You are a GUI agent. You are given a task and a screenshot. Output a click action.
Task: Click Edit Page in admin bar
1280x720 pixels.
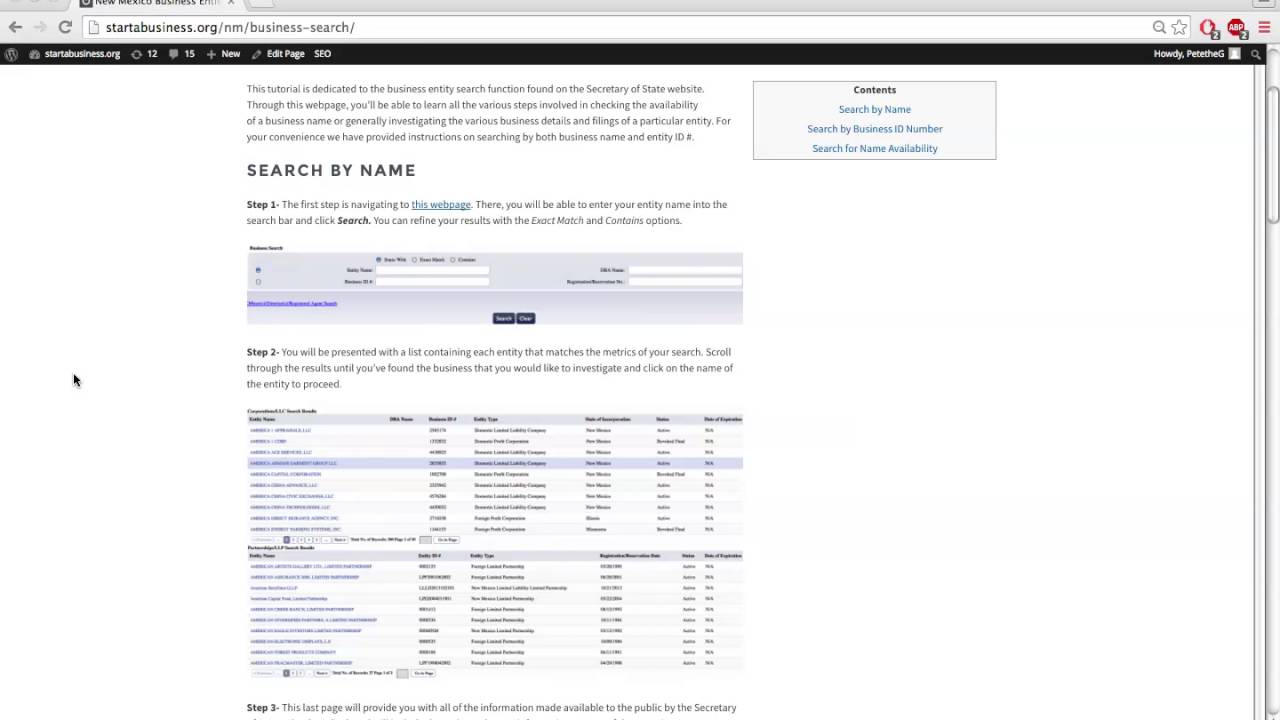click(x=278, y=54)
